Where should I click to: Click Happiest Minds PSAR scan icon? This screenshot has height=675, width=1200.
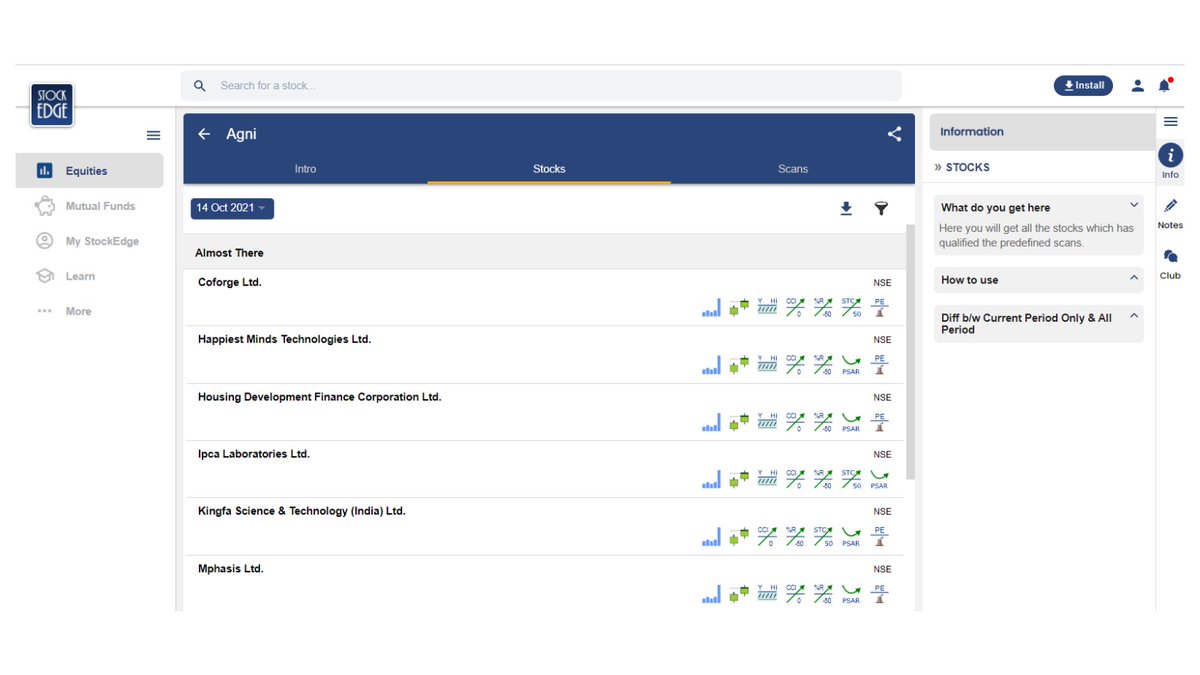851,365
